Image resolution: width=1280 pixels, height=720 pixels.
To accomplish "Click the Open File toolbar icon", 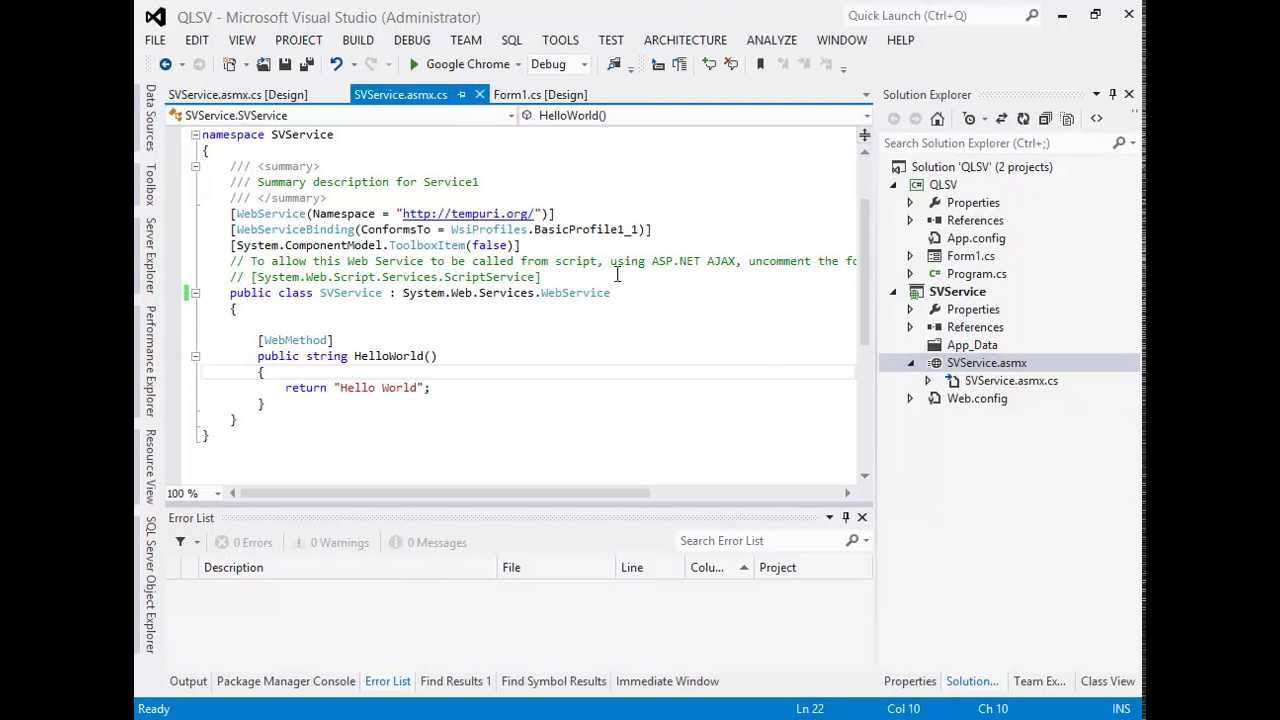I will coord(263,64).
